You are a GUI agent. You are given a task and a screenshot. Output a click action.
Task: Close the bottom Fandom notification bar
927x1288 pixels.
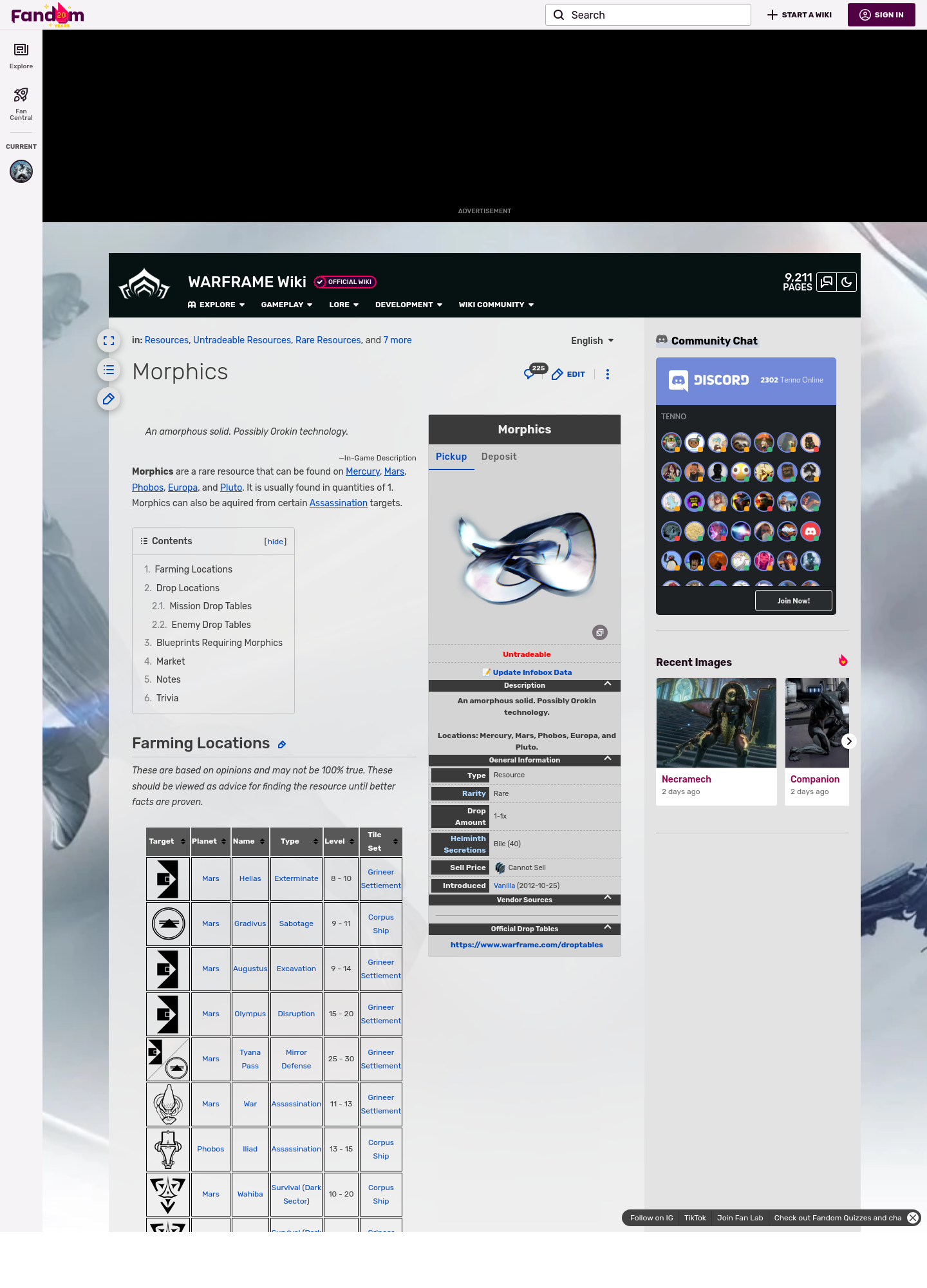click(913, 1218)
